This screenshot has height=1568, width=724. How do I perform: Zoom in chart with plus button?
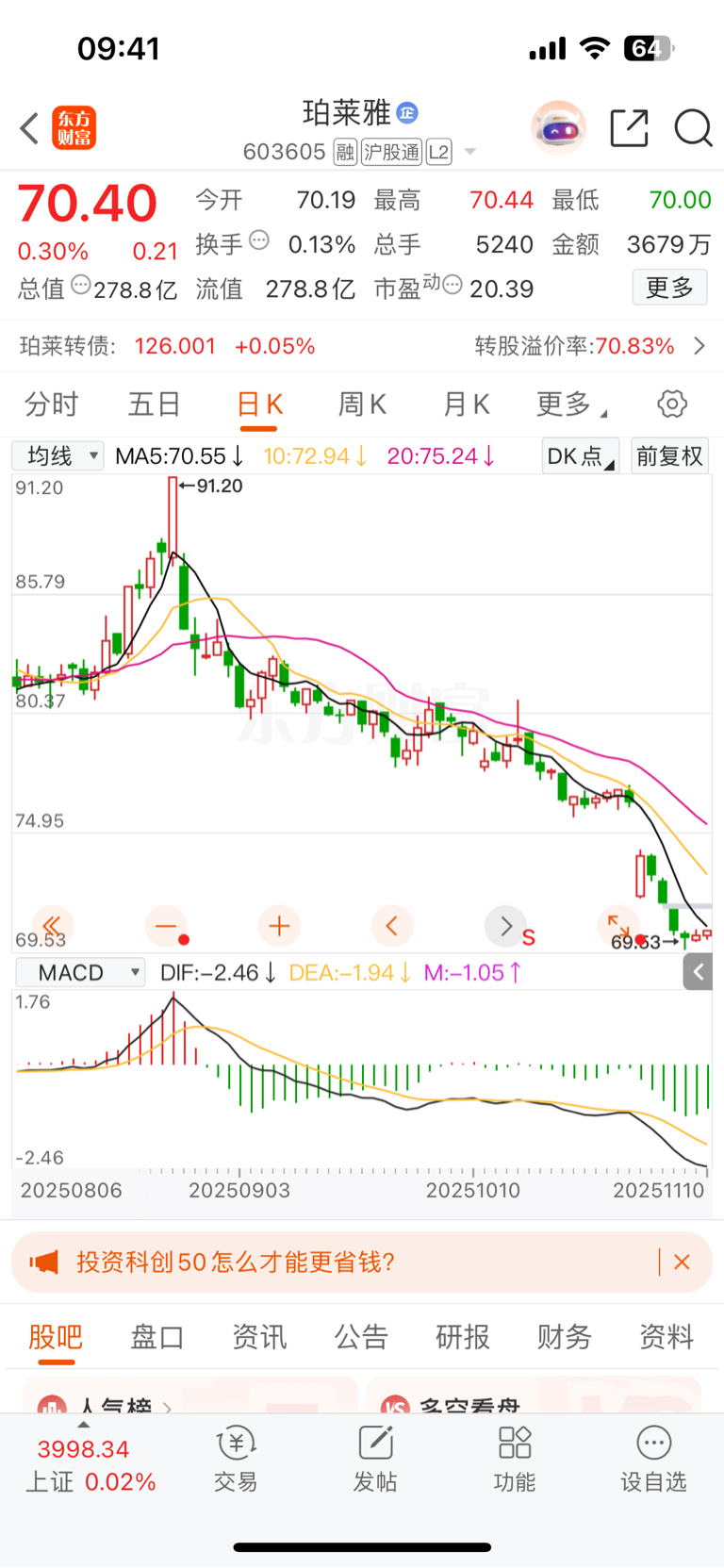point(279,926)
